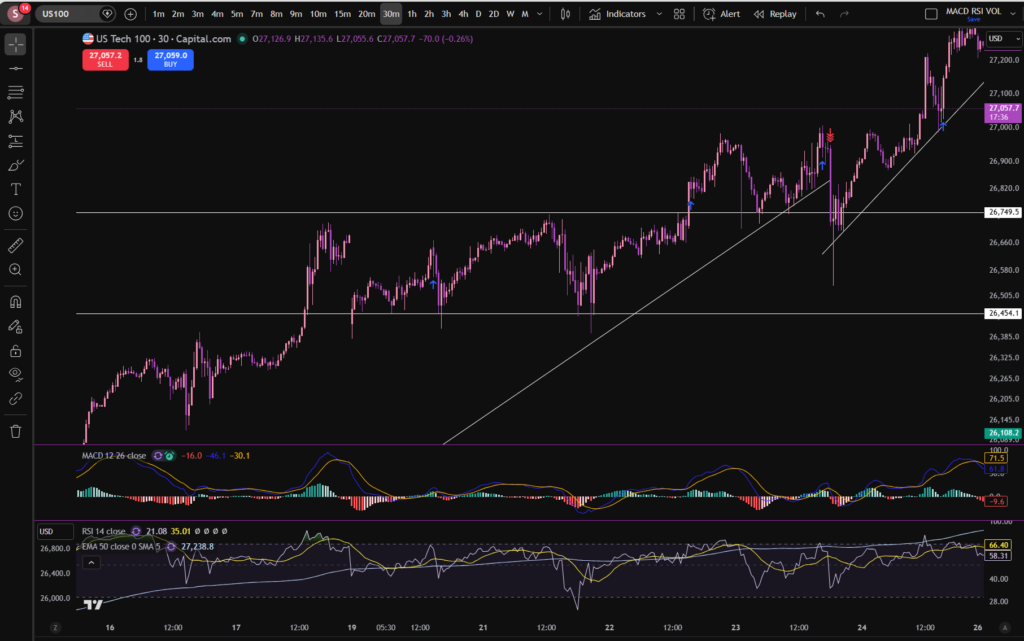Open the chart patterns tool

(16, 117)
